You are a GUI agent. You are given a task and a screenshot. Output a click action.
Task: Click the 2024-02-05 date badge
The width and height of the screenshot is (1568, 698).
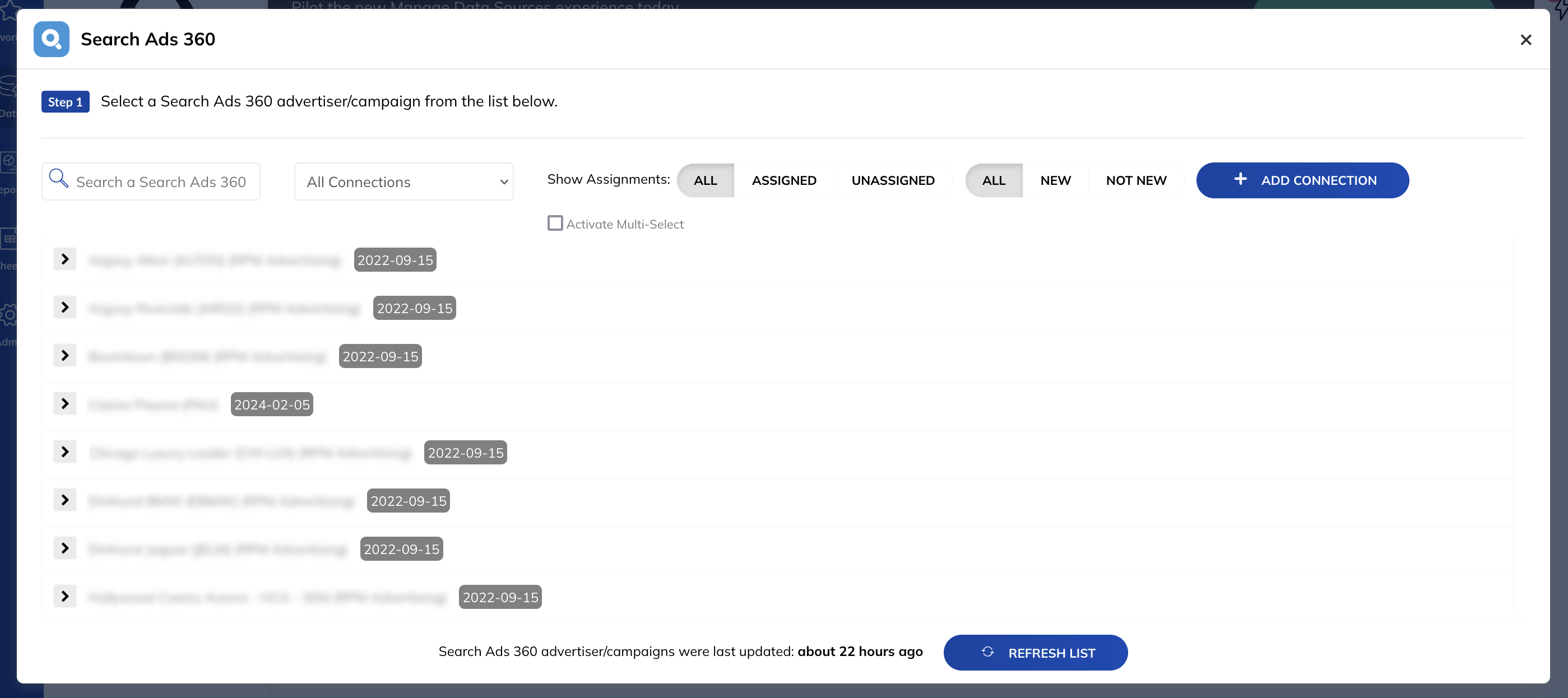coord(272,404)
